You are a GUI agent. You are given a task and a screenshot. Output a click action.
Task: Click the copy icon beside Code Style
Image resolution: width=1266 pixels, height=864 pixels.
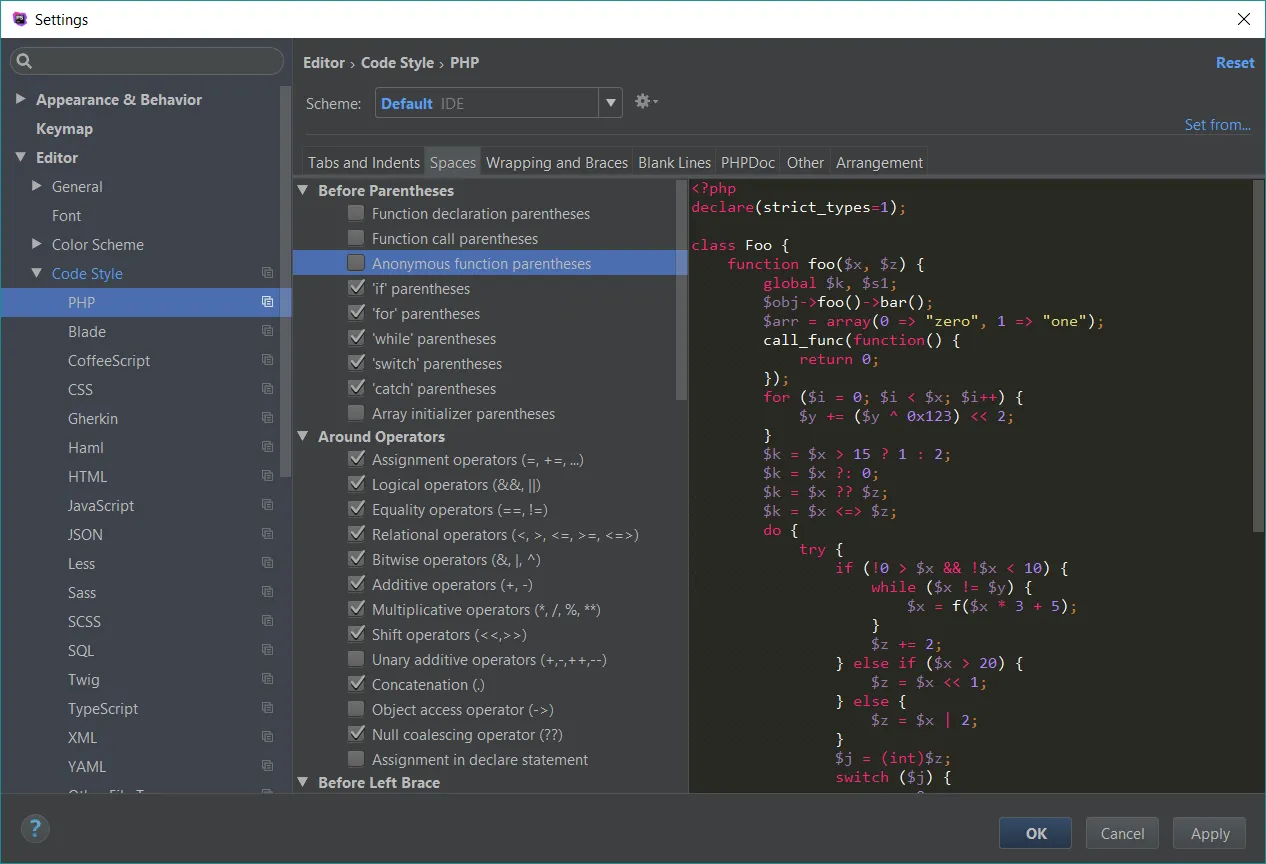coord(267,273)
